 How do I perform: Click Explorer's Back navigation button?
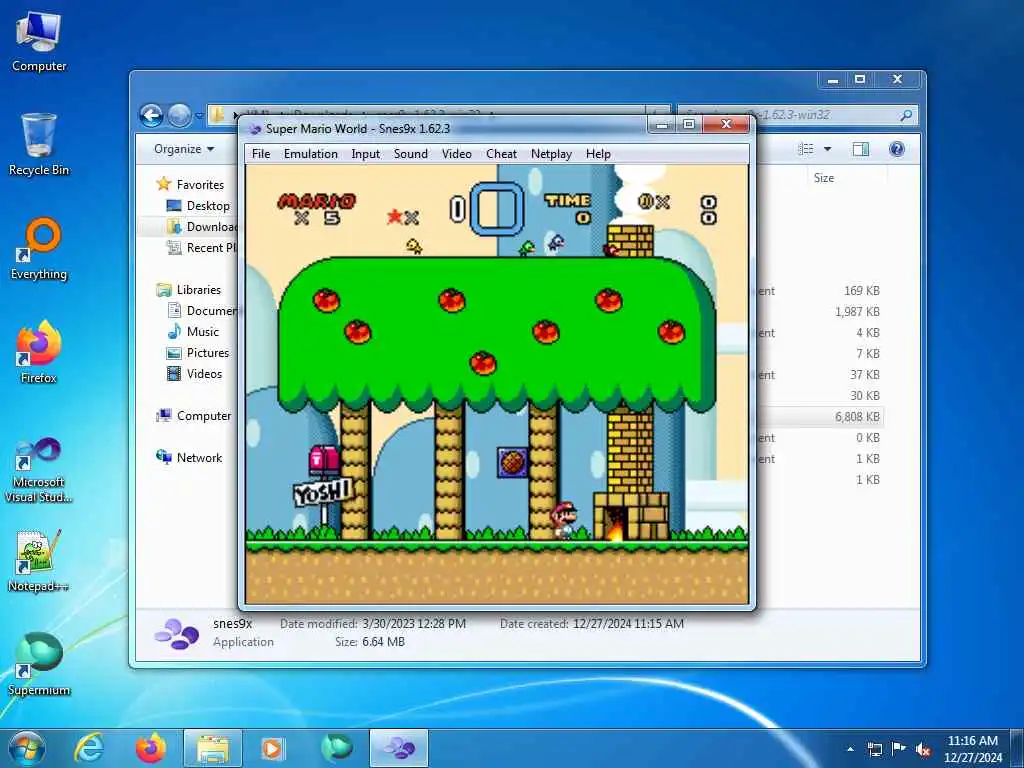point(151,116)
